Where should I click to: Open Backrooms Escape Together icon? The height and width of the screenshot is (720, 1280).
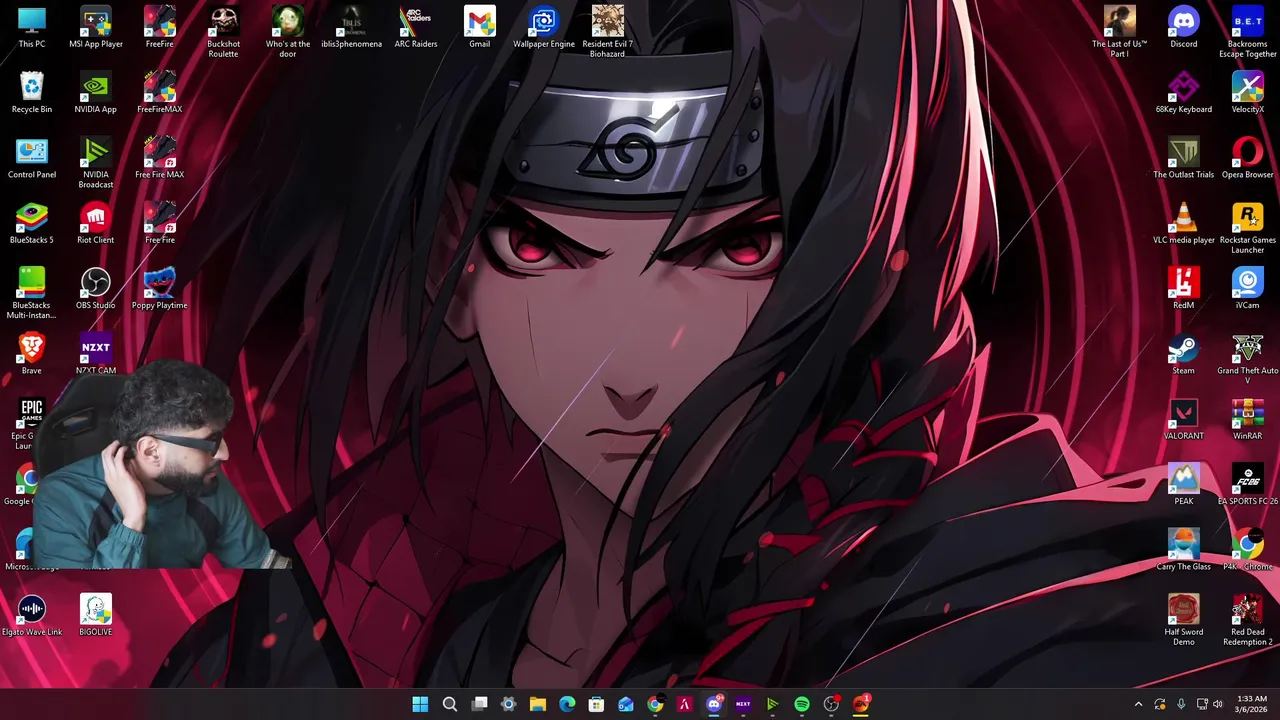[1248, 32]
